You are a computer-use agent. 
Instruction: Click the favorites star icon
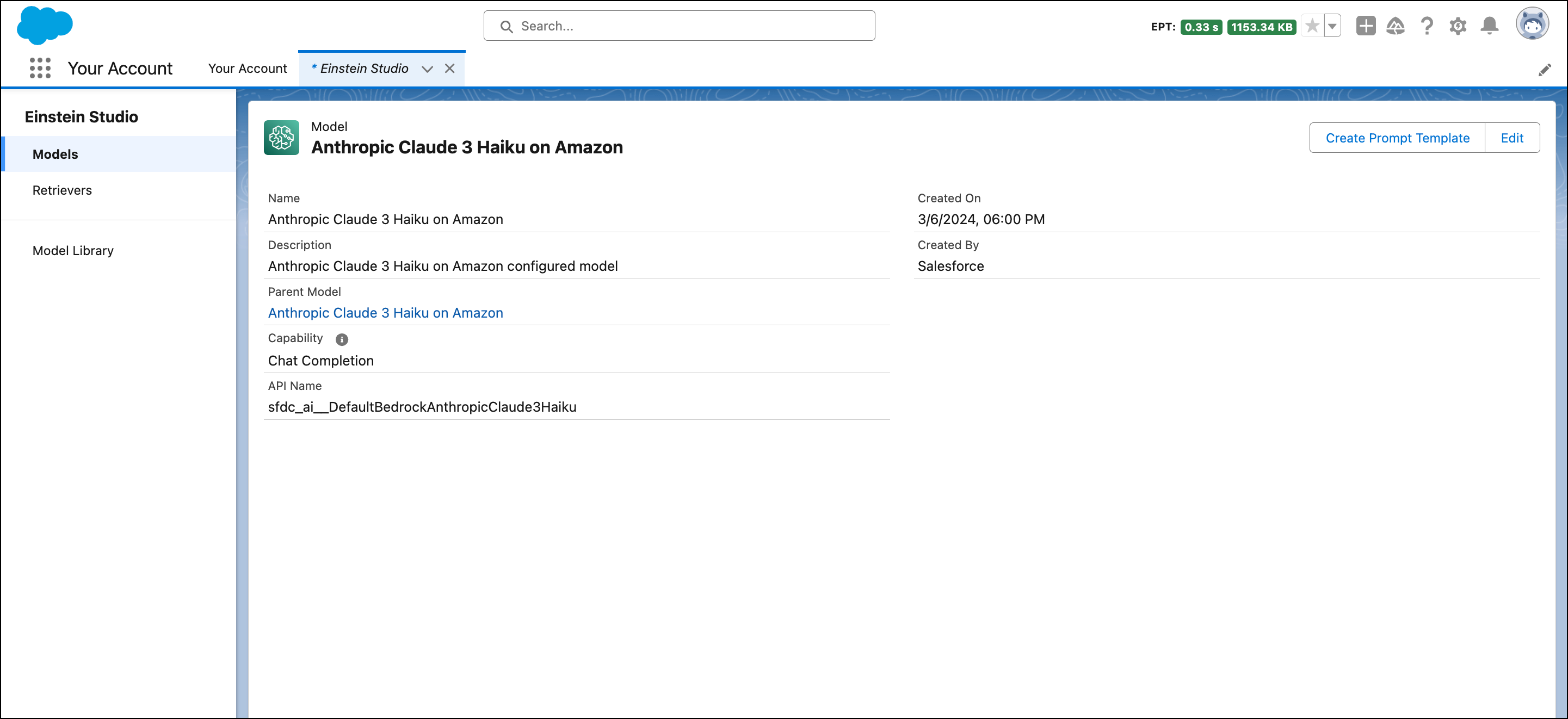point(1312,26)
